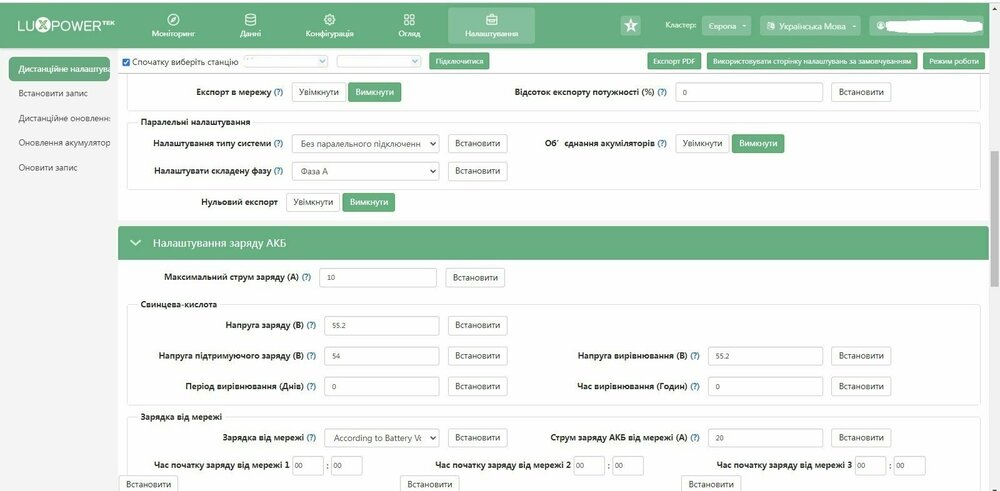The height and width of the screenshot is (491, 1000).
Task: Click Встановити for Налаштування типу системи
Action: [478, 143]
